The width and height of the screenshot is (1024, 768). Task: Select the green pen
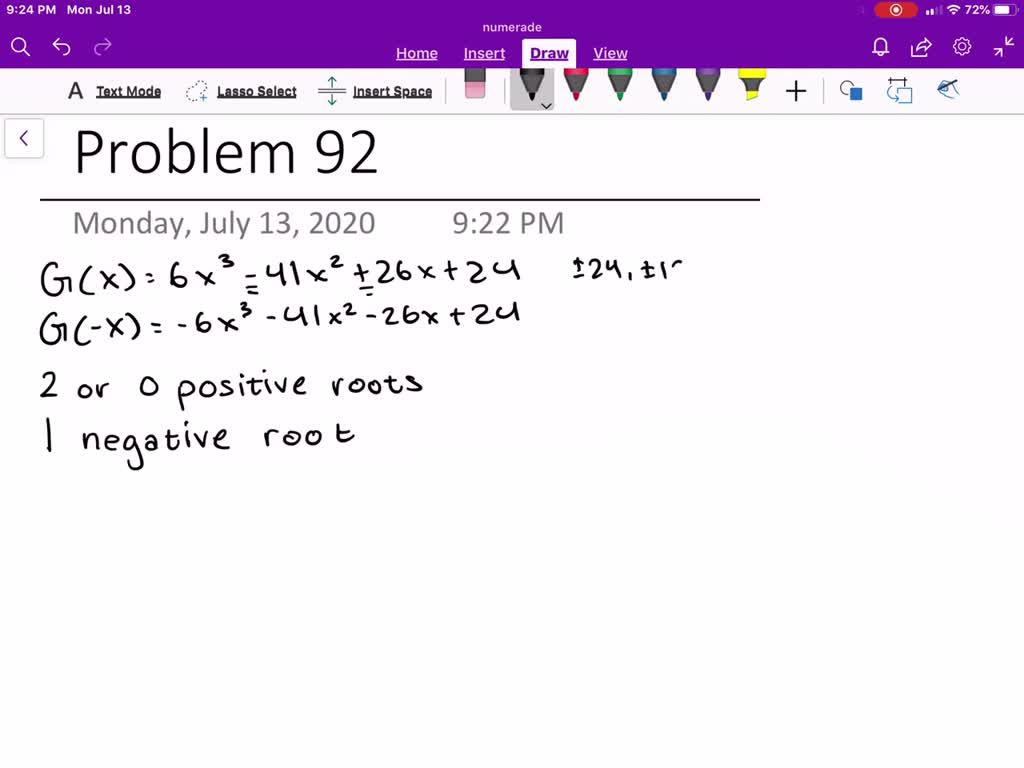coord(620,85)
